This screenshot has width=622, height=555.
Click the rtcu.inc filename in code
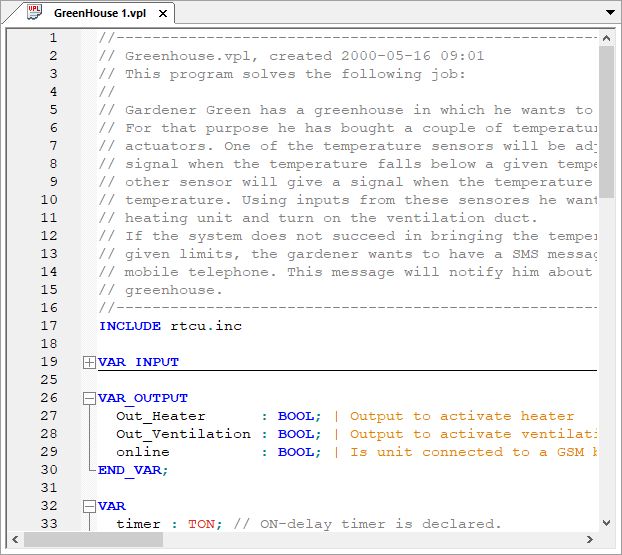click(x=205, y=326)
